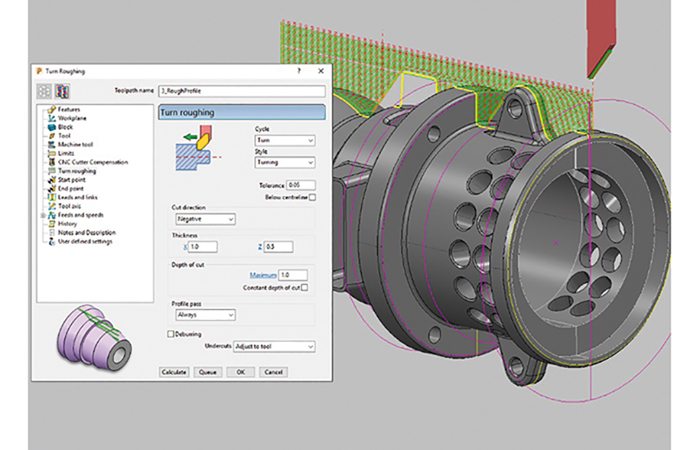This screenshot has width=700, height=450.
Task: Click the colored toolpath copy icon
Action: (x=62, y=92)
